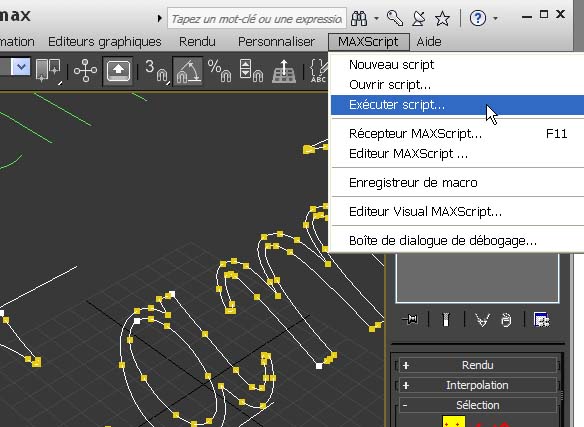
Task: Open the Rendu menu
Action: (x=197, y=41)
